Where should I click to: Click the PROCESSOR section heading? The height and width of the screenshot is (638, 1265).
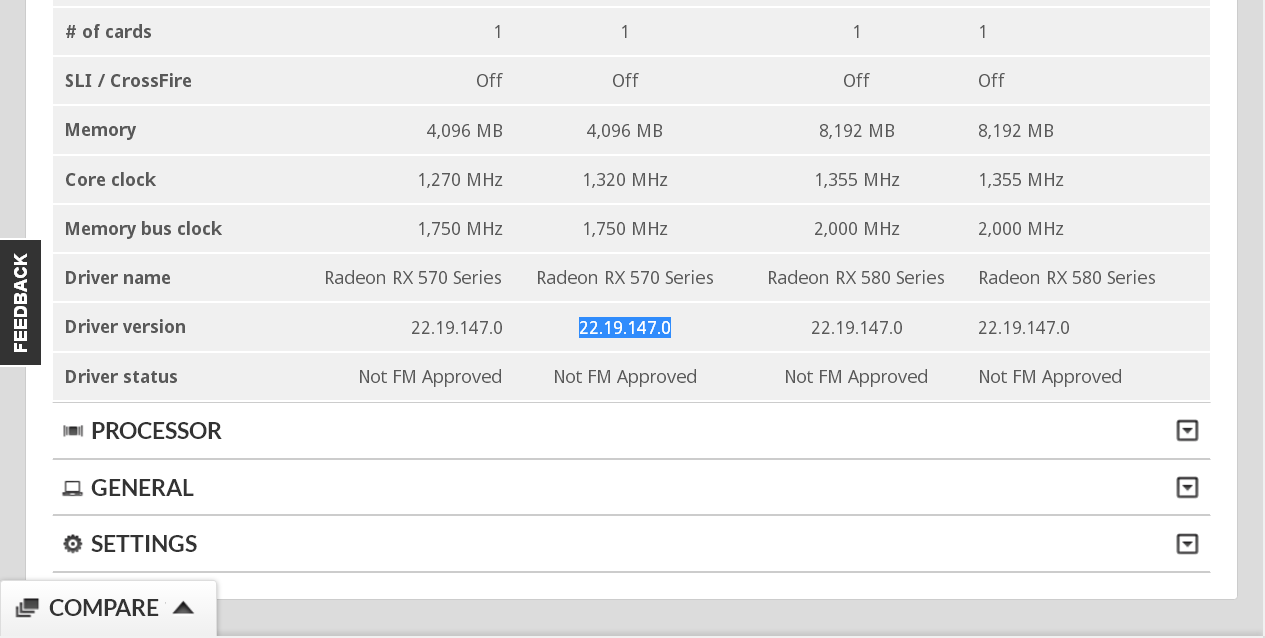click(x=156, y=431)
